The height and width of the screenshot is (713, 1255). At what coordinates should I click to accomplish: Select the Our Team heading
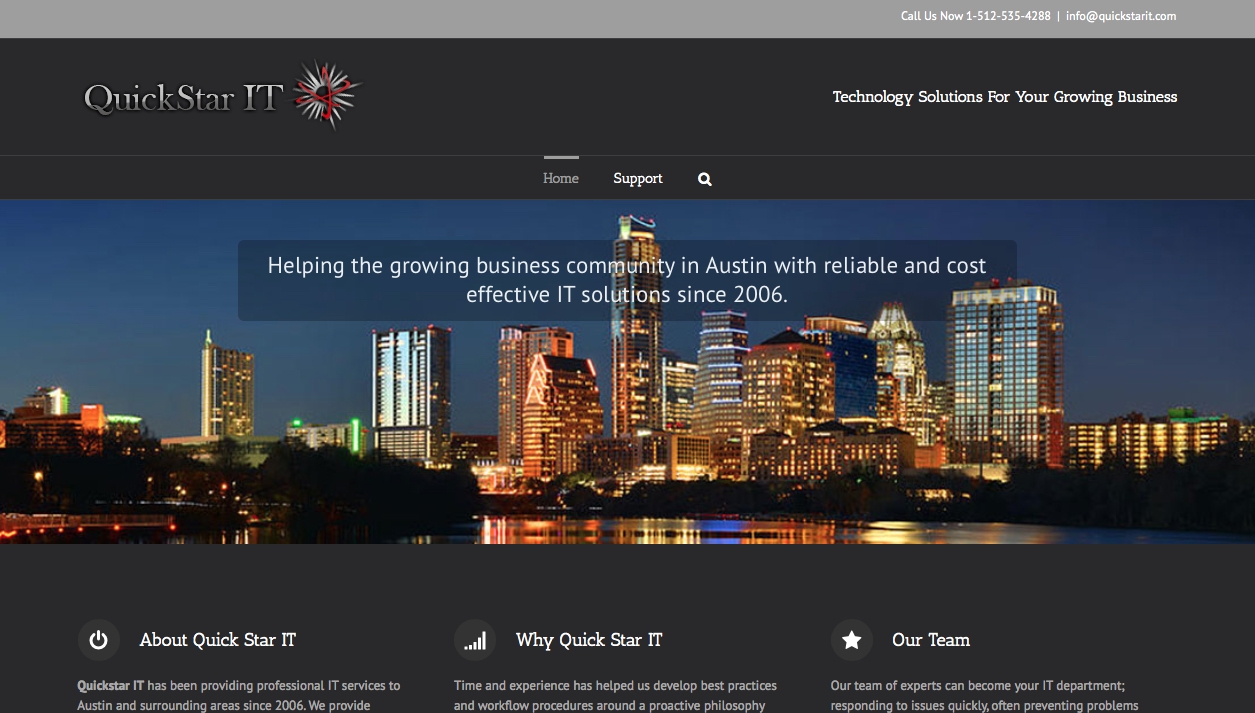(x=931, y=640)
